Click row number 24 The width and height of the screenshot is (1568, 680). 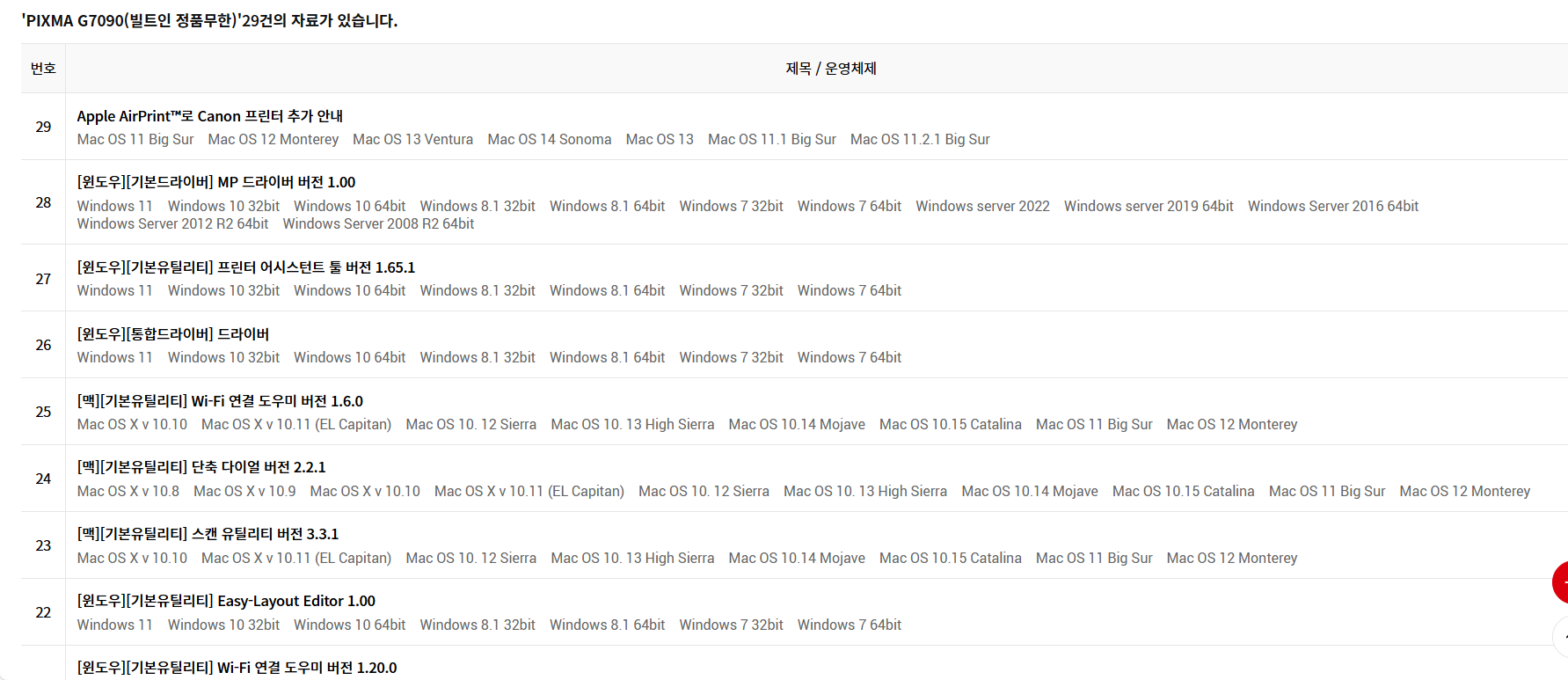tap(43, 479)
